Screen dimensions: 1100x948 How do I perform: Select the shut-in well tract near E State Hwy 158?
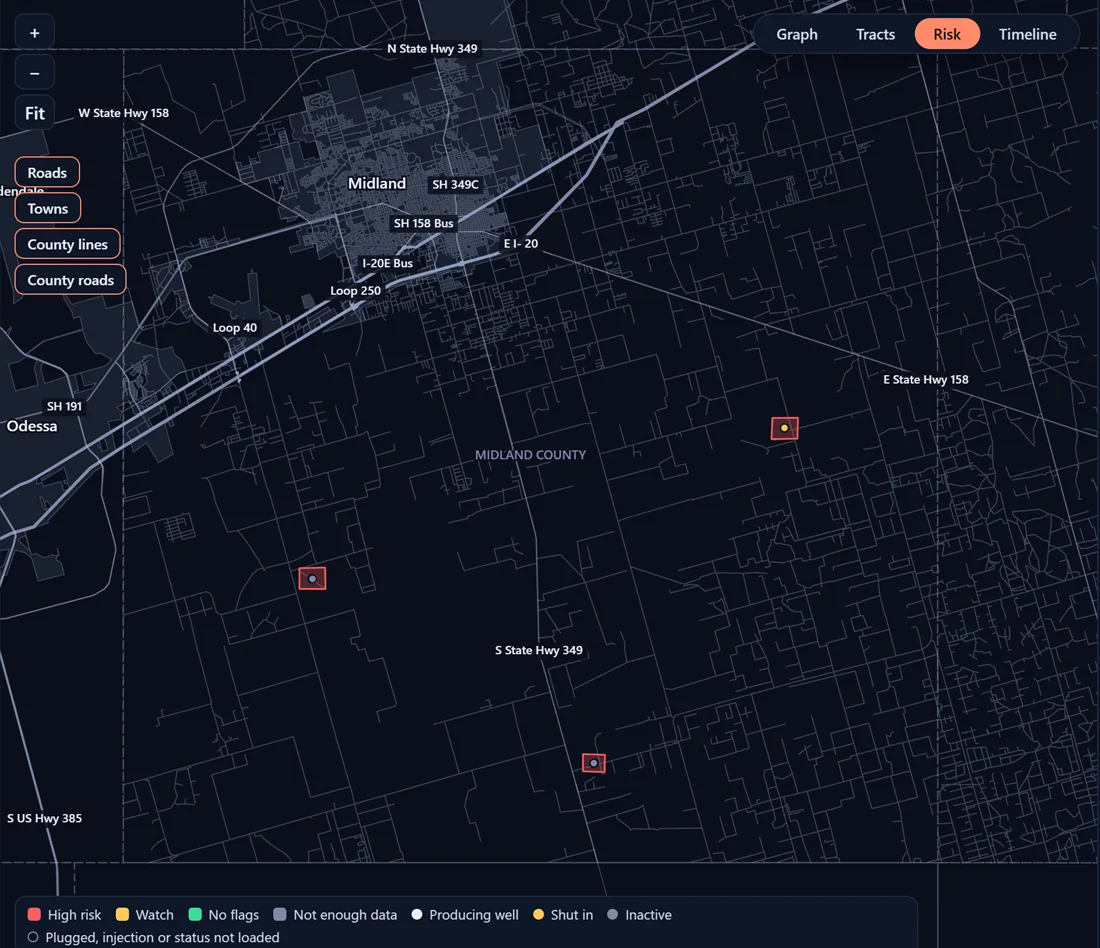coord(784,428)
